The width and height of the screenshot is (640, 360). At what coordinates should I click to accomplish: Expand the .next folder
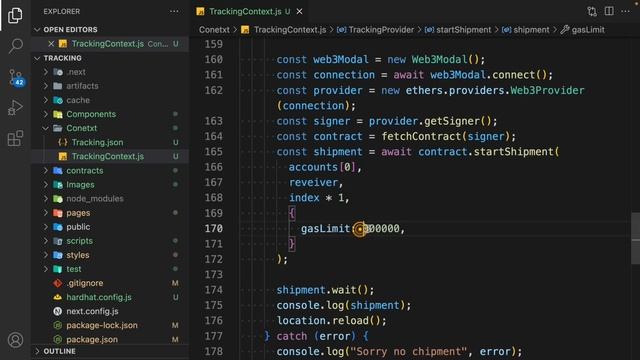click(x=46, y=72)
